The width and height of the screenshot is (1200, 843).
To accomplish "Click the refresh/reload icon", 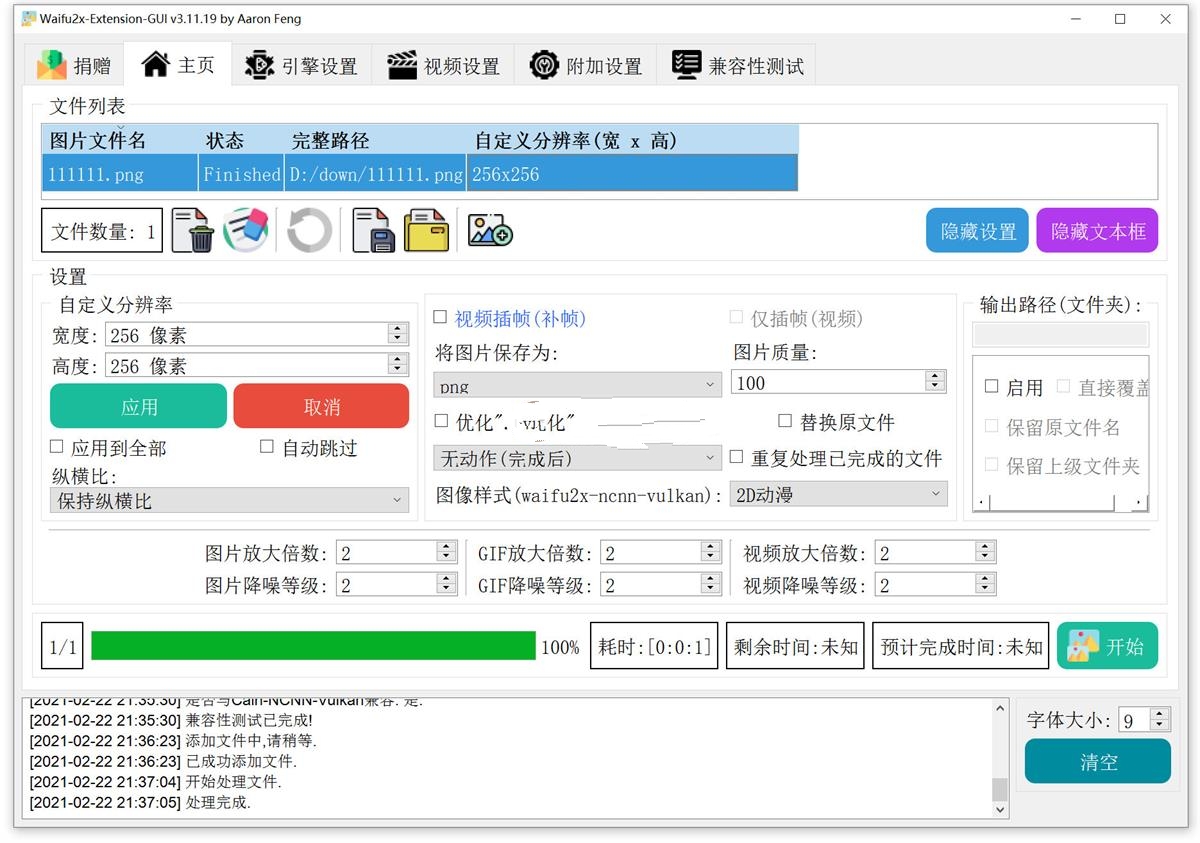I will (308, 230).
